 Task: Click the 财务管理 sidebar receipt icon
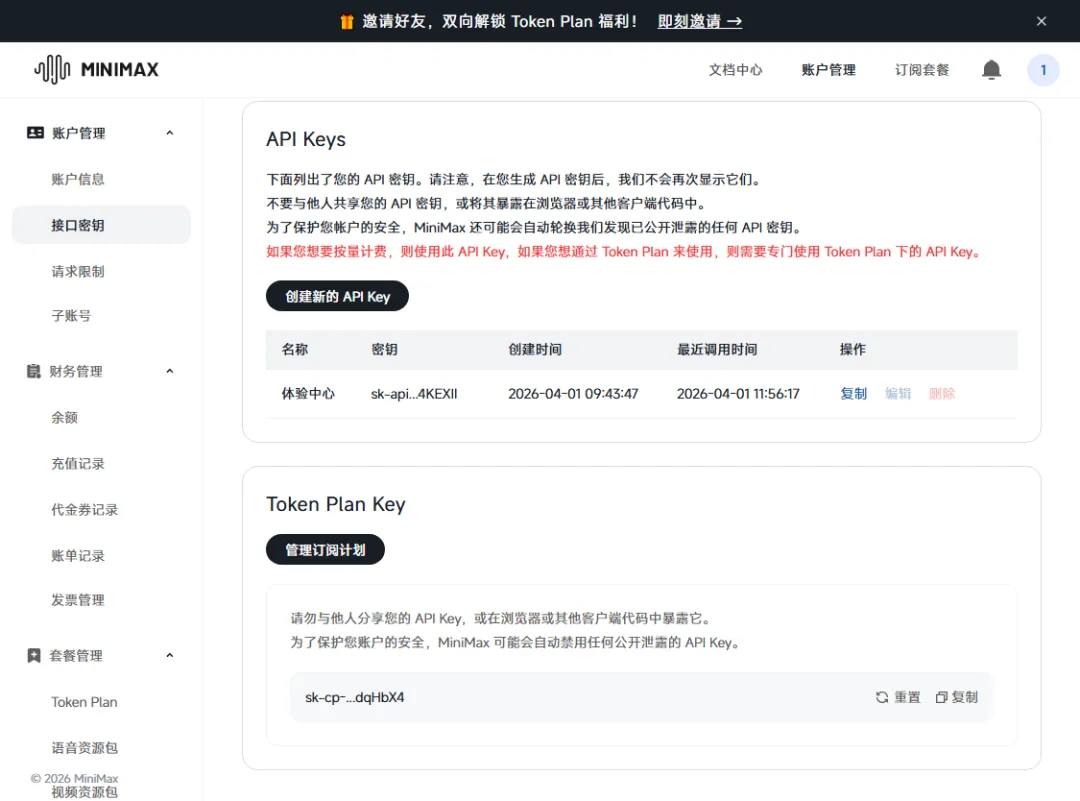34,371
